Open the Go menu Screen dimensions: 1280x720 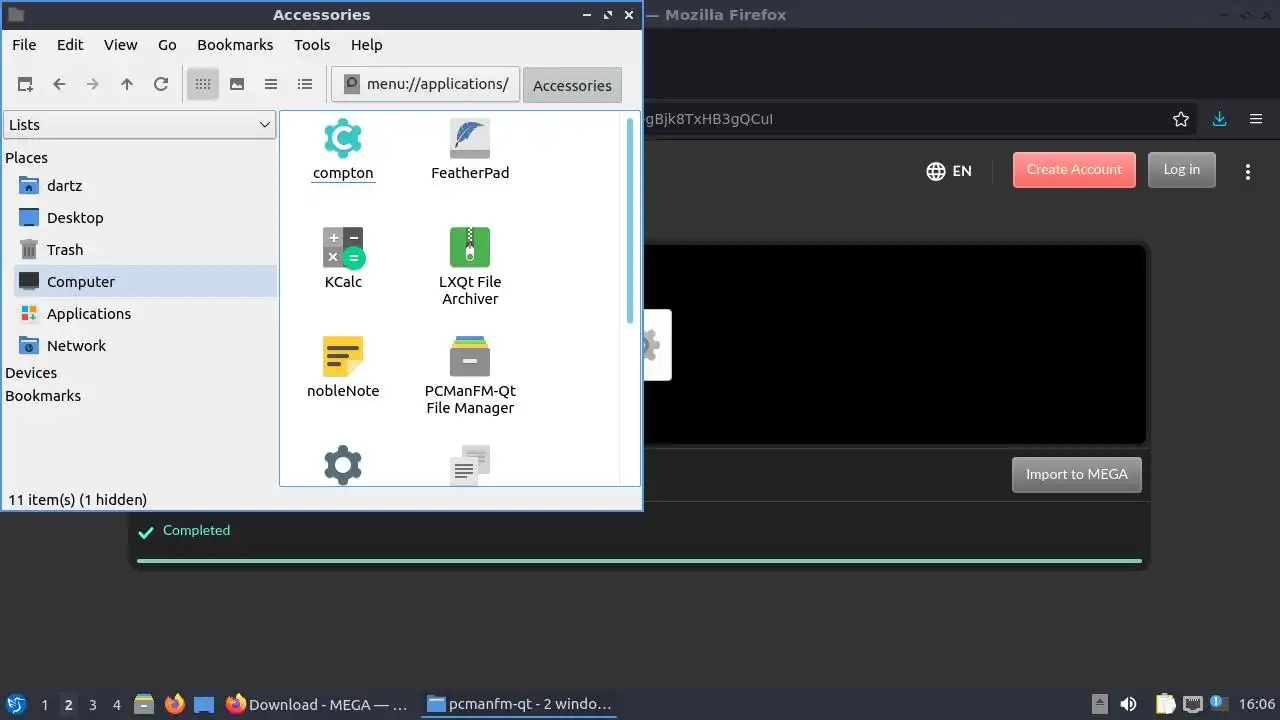tap(167, 45)
